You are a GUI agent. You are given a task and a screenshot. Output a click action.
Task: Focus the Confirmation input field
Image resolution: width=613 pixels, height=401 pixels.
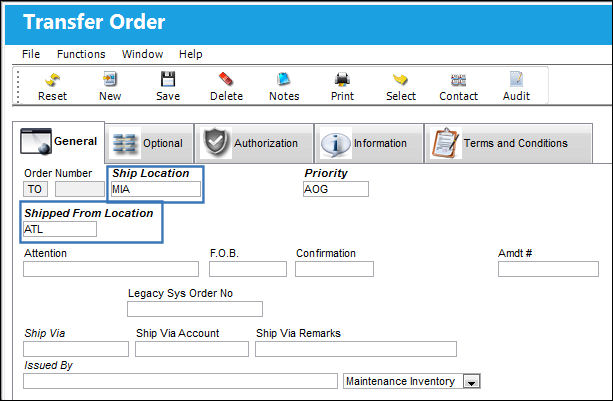click(x=335, y=269)
